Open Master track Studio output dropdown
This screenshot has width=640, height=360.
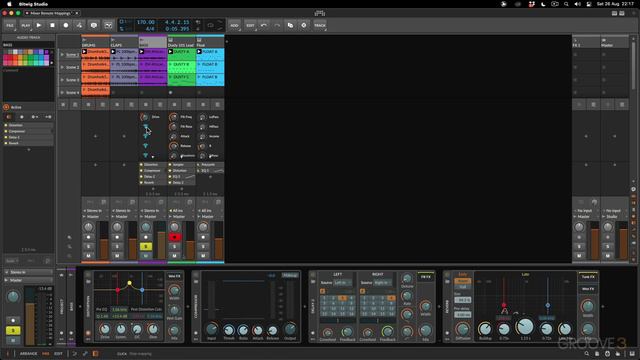pos(614,216)
